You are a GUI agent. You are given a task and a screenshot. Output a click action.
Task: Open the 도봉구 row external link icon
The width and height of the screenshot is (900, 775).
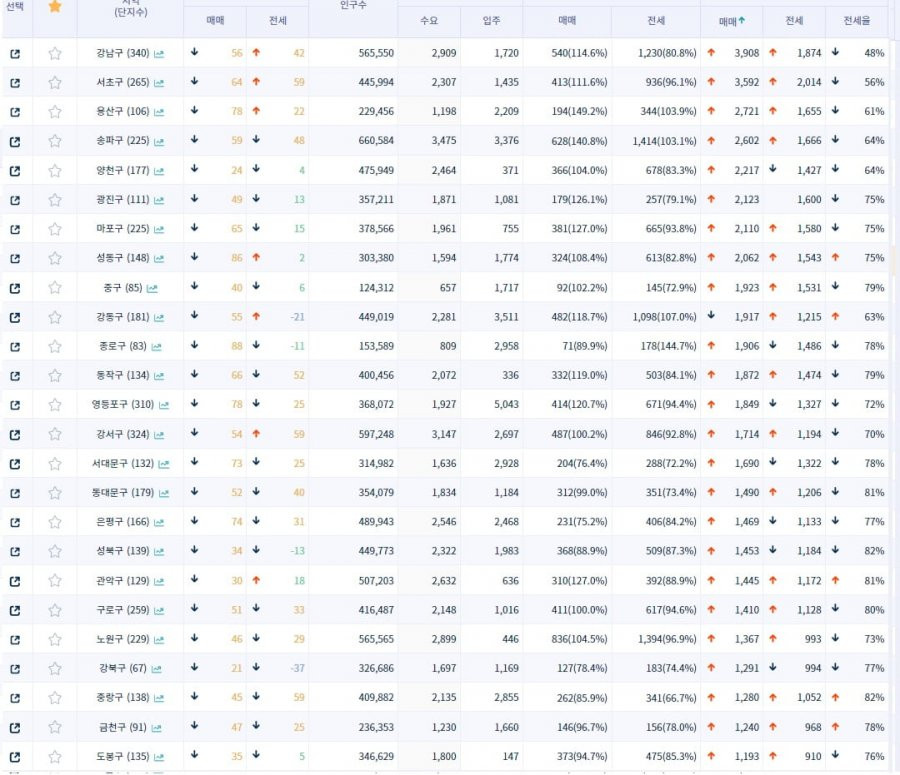tap(15, 757)
